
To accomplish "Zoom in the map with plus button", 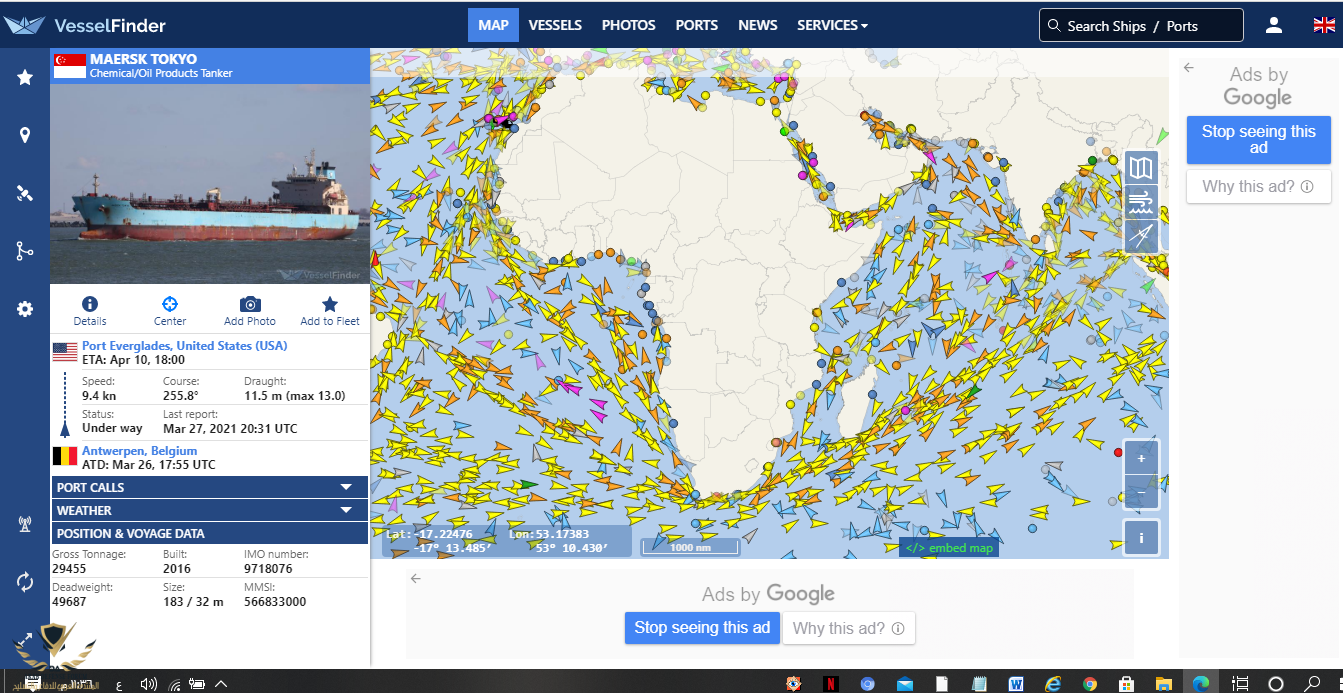I will (x=1141, y=459).
